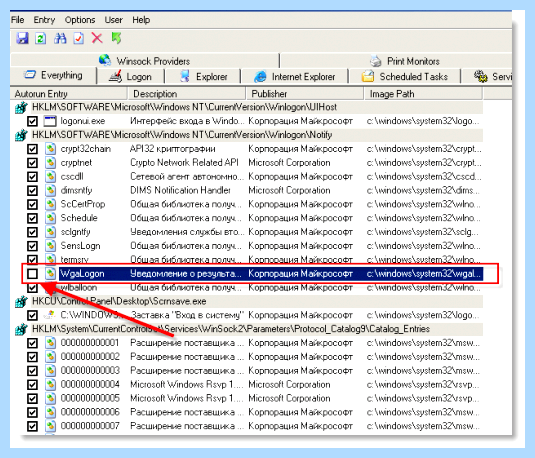Click the red Delete X toolbar icon

click(97, 38)
